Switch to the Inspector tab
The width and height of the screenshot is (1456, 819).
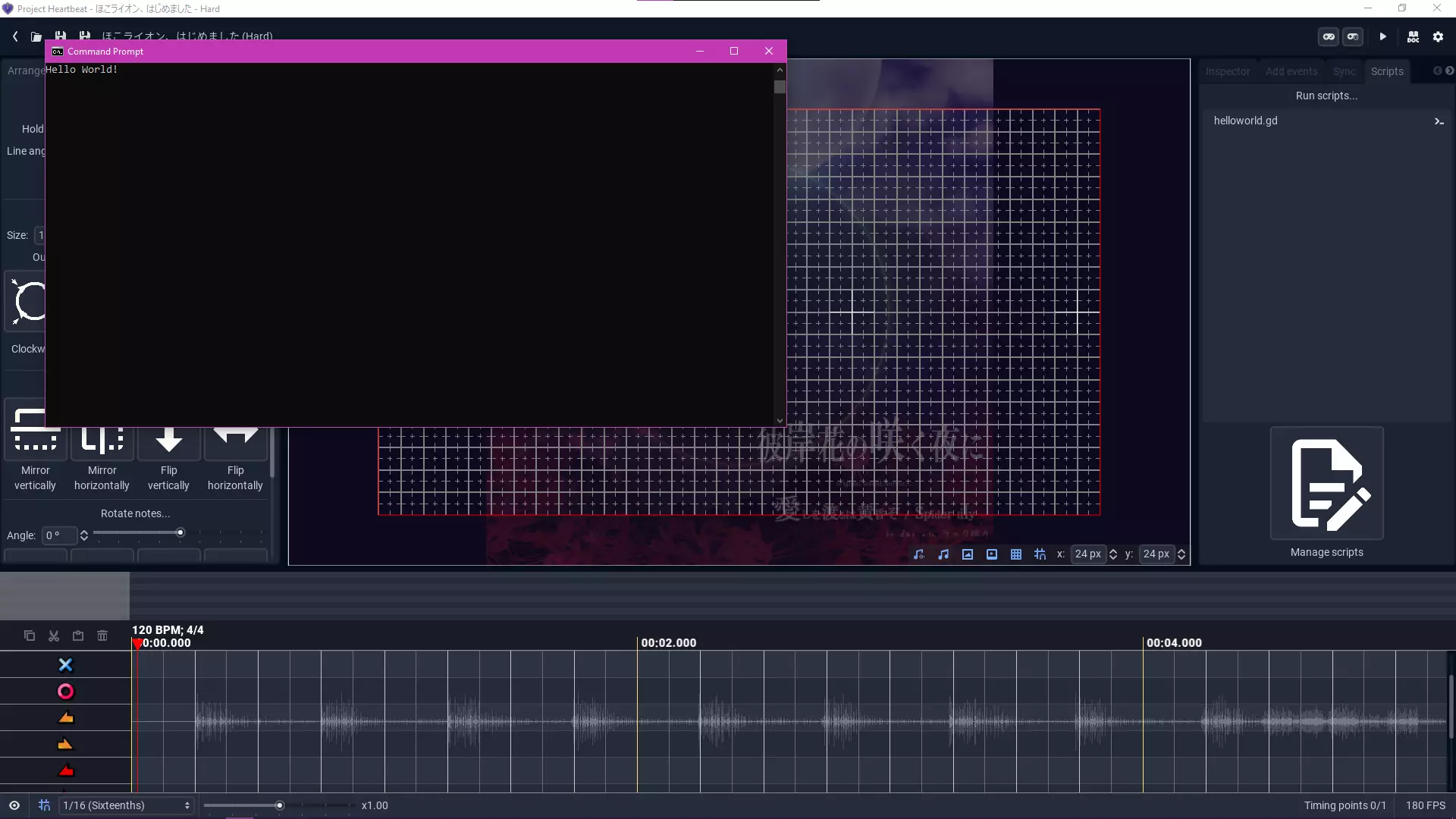pos(1227,71)
